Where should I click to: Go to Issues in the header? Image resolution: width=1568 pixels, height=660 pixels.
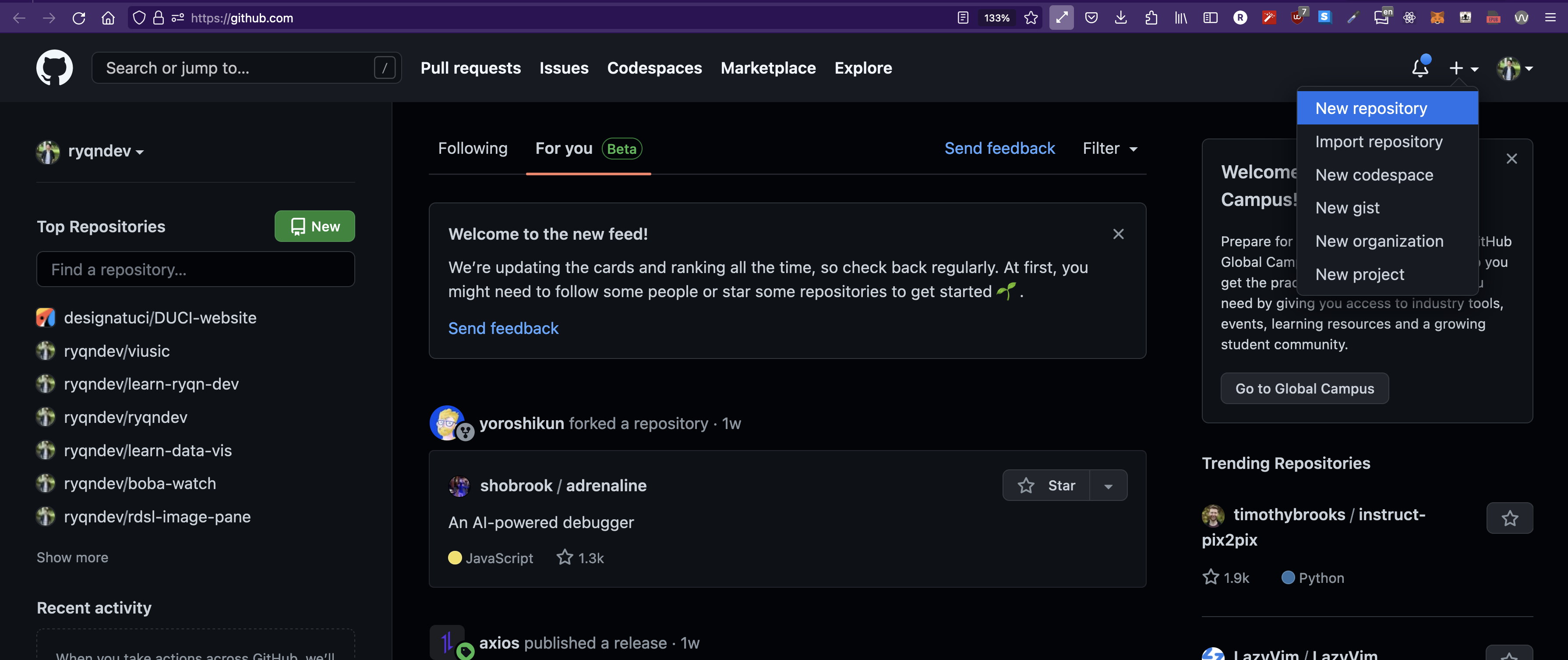click(564, 67)
